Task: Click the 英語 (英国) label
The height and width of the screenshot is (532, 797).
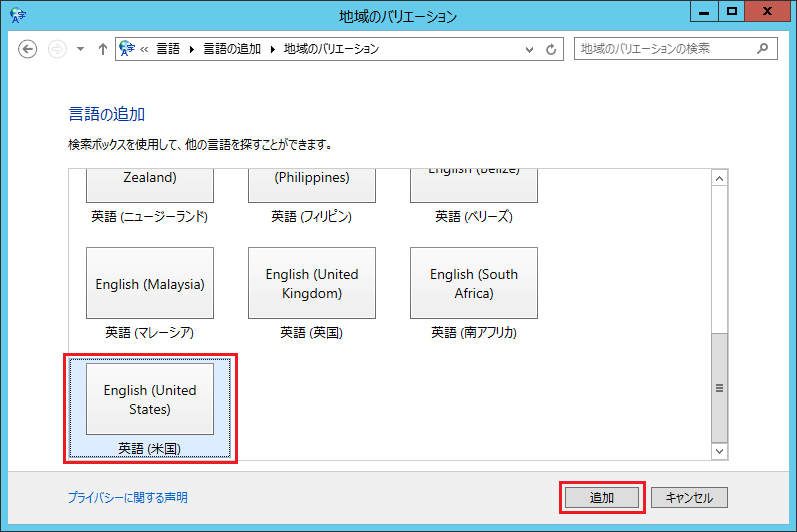Action: click(312, 333)
